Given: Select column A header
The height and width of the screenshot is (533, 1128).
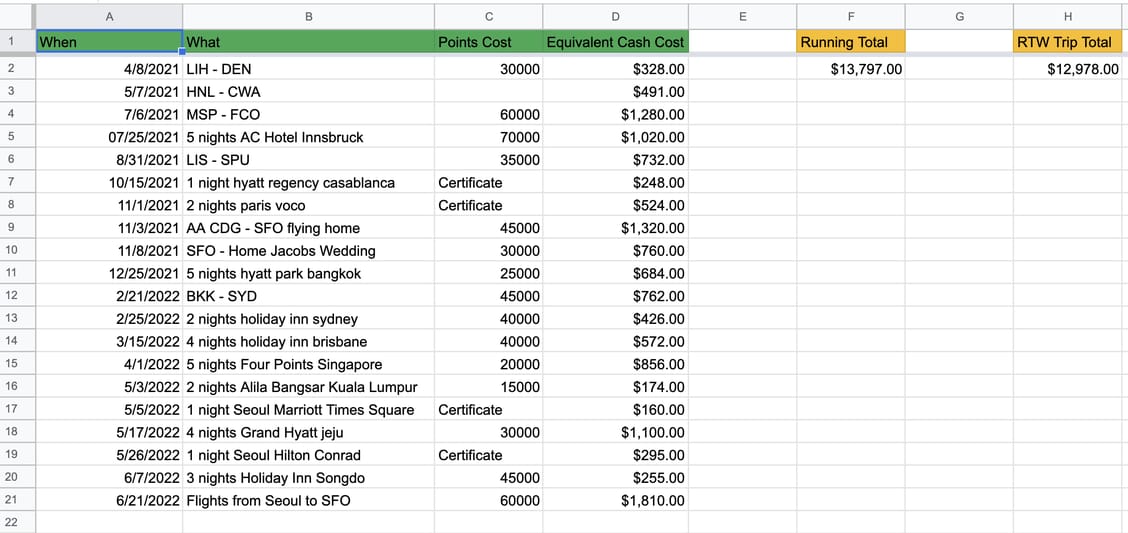Looking at the screenshot, I should click(109, 16).
